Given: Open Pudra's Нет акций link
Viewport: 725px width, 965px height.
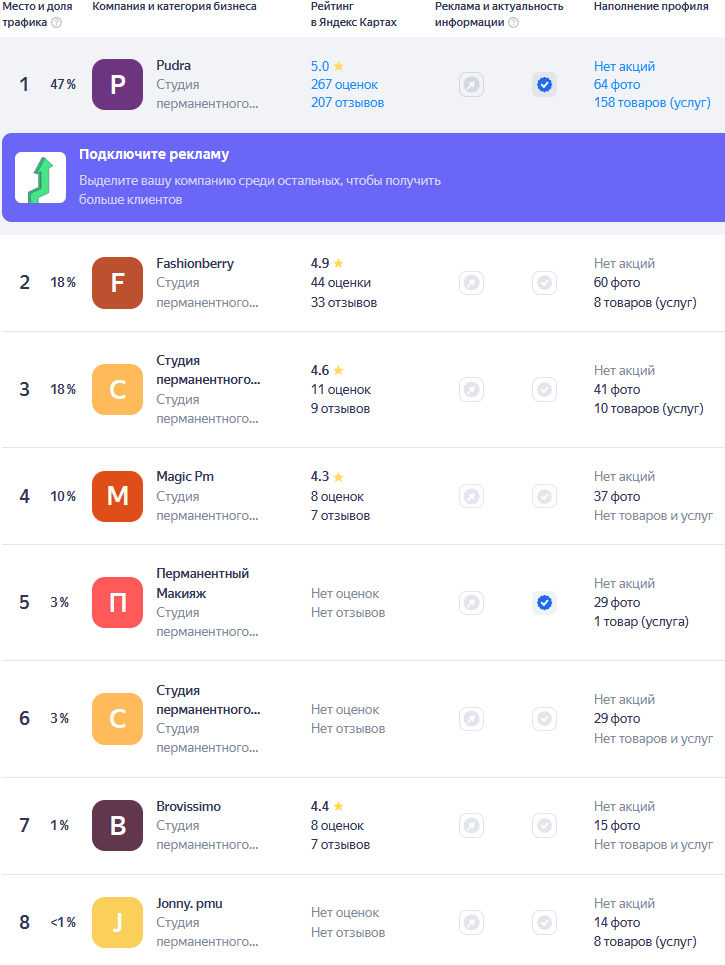Looking at the screenshot, I should (x=624, y=66).
